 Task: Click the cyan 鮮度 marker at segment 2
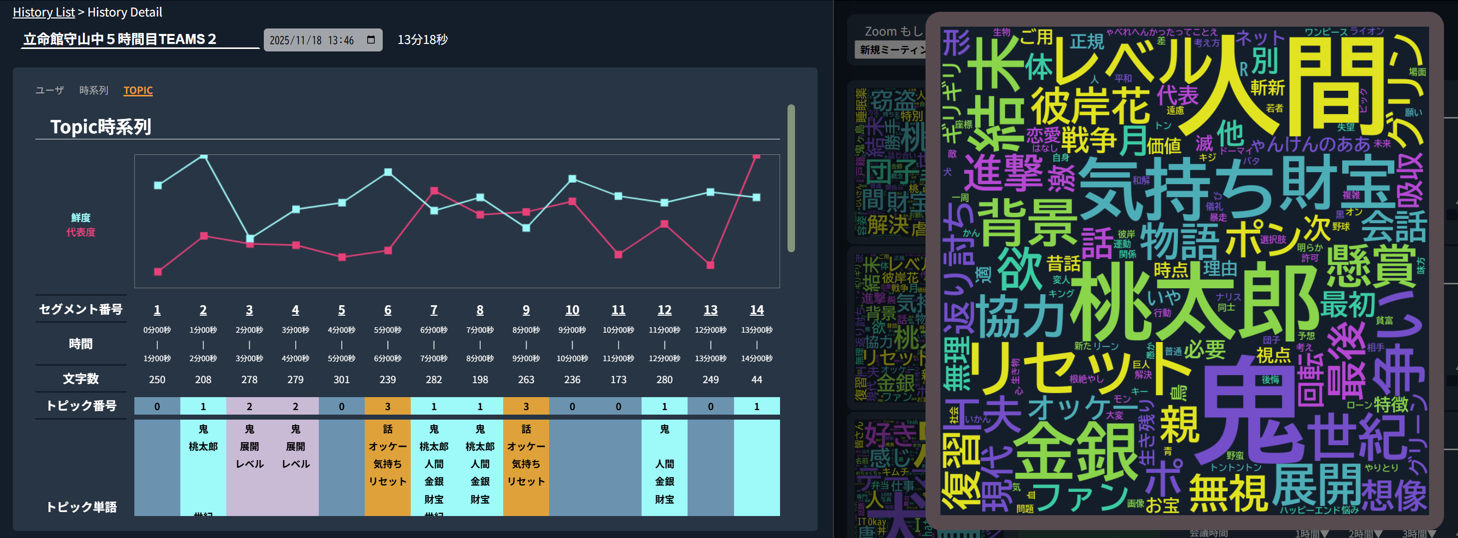pyautogui.click(x=204, y=156)
